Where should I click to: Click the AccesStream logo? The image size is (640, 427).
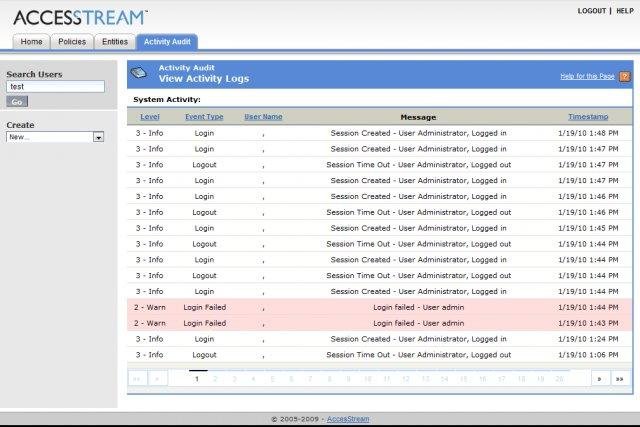point(80,18)
